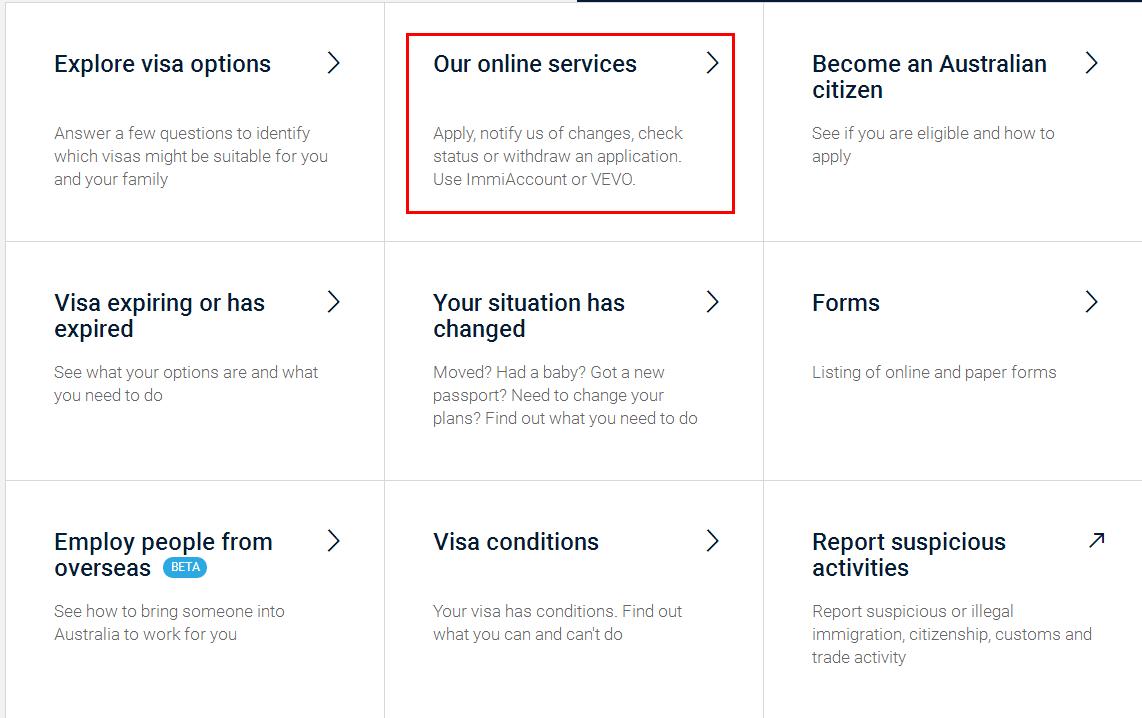The width and height of the screenshot is (1142, 718).
Task: Click the chevron next to Forms
Action: (x=1091, y=302)
